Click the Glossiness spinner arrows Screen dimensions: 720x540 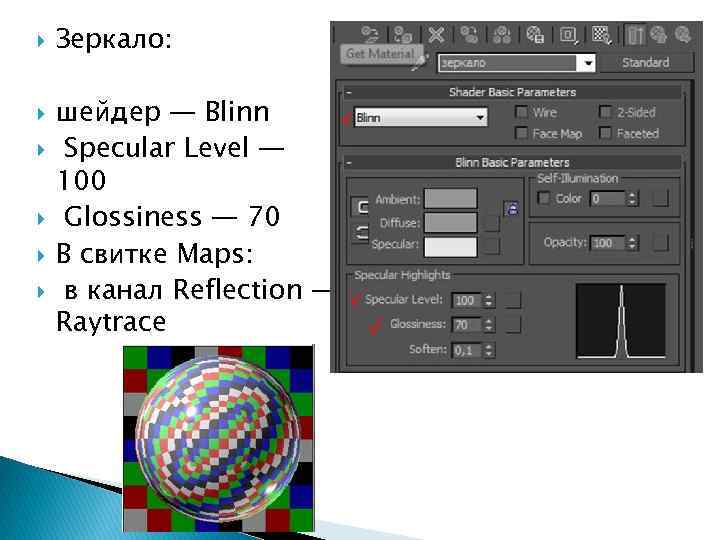[489, 325]
